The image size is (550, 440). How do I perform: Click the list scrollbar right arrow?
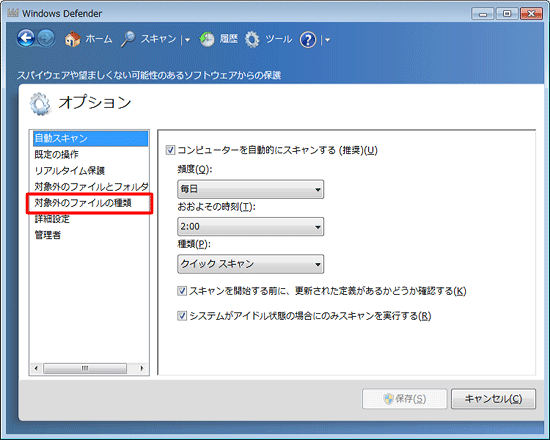pyautogui.click(x=142, y=368)
